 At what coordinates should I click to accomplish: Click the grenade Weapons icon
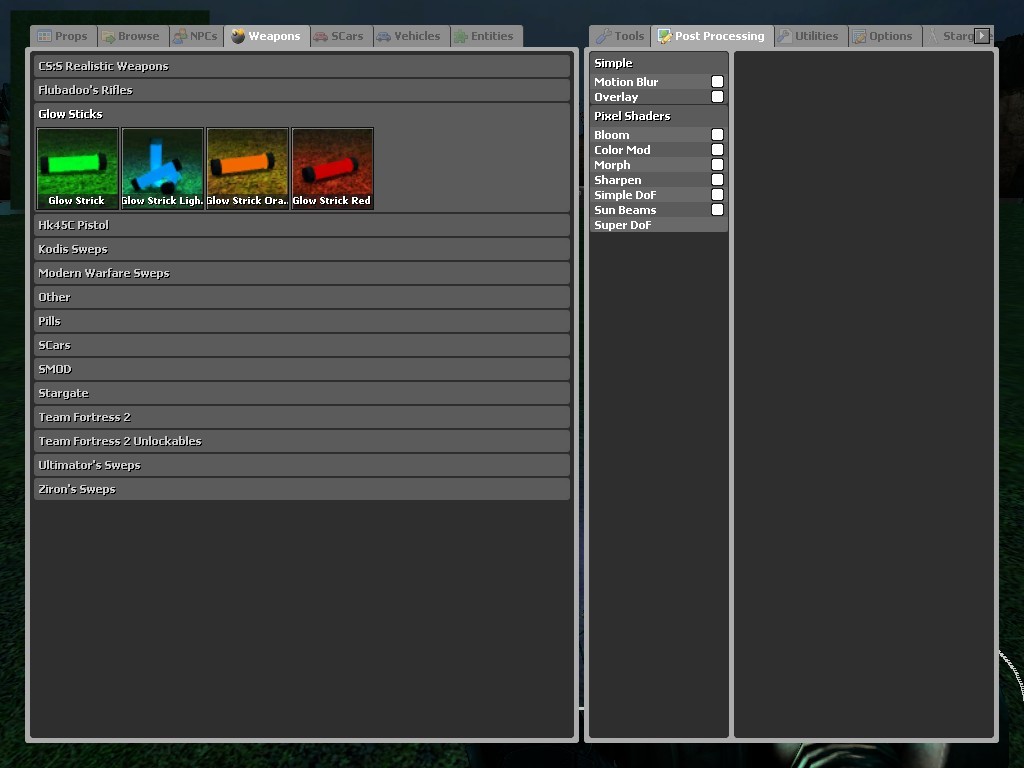[240, 36]
